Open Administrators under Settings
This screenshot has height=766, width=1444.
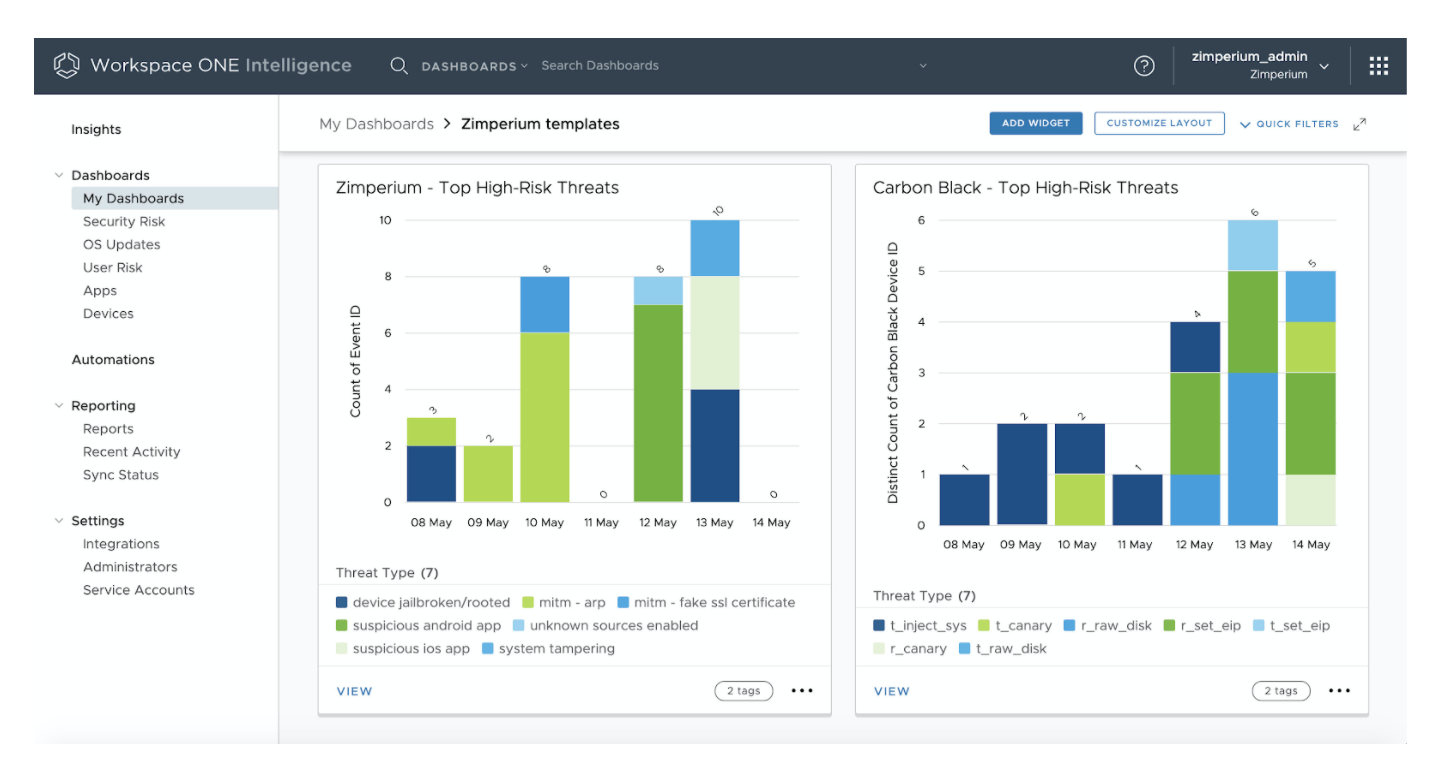(x=130, y=567)
